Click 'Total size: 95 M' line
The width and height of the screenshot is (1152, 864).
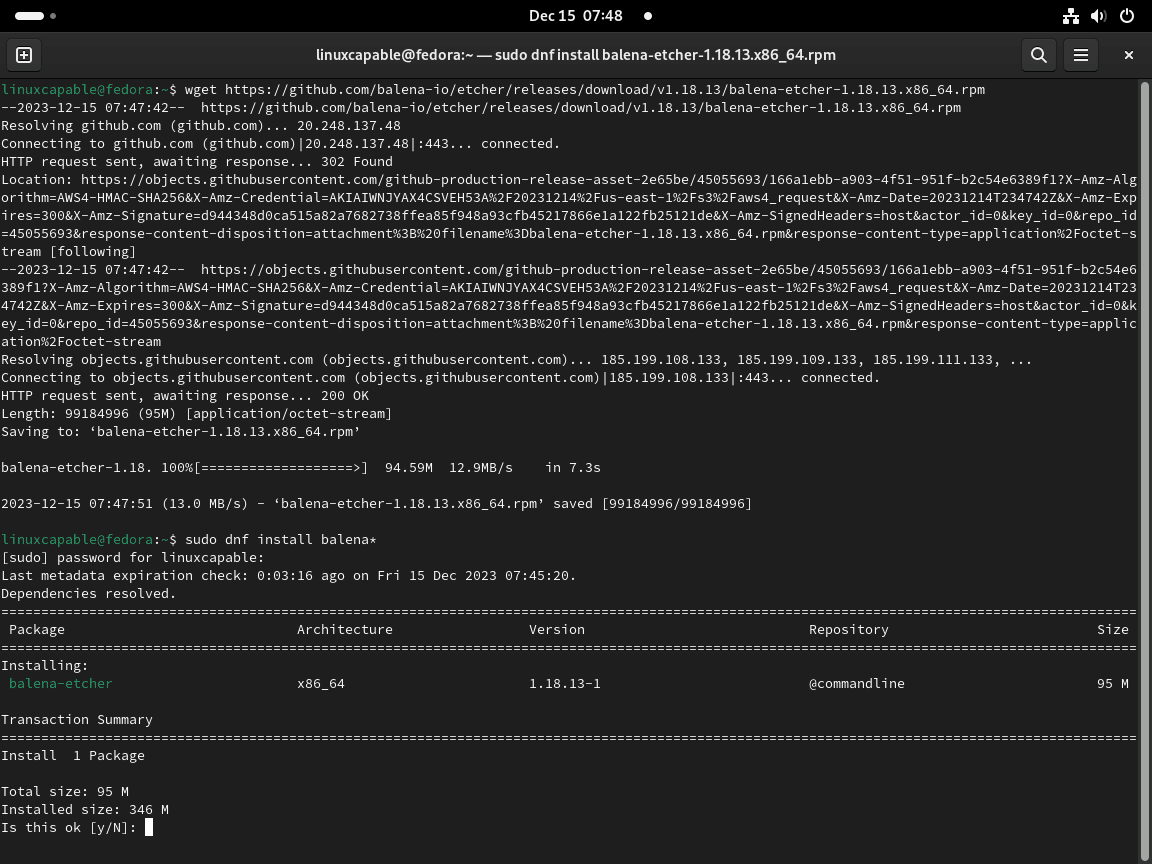tap(65, 791)
